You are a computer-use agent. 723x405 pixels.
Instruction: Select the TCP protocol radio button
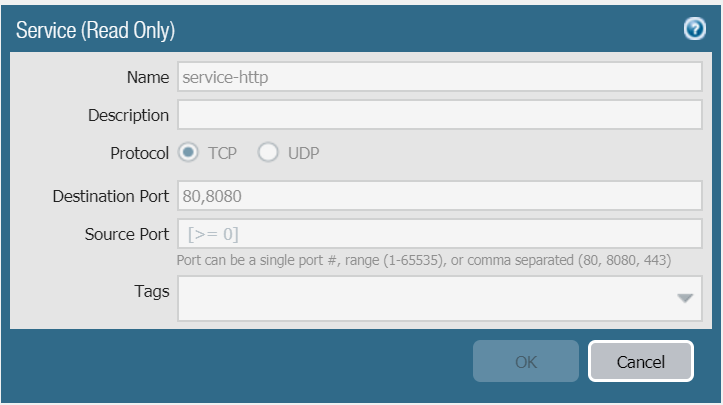pos(190,154)
